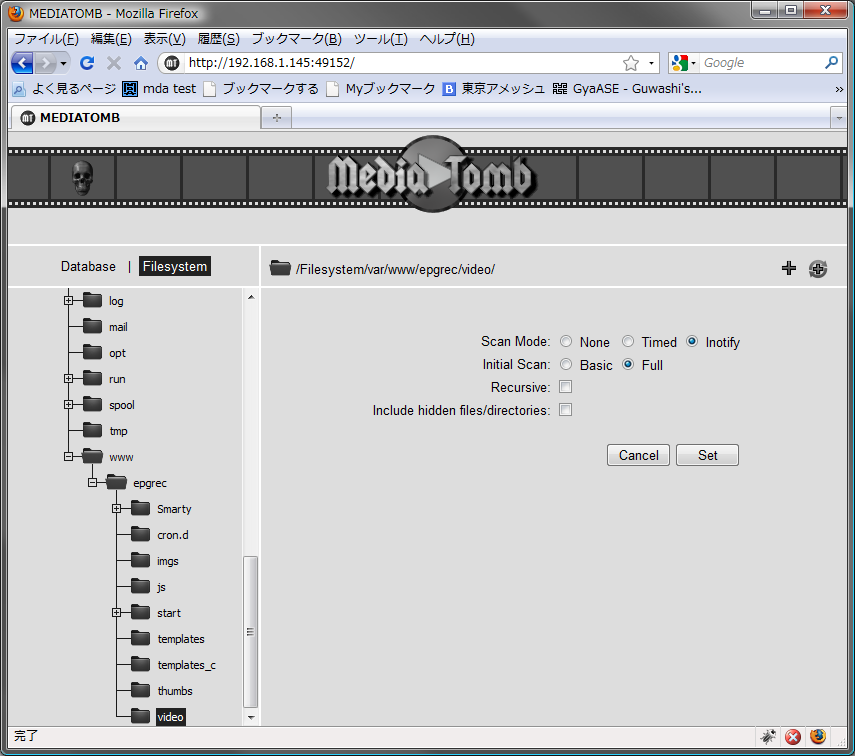Open the ファイル(F) menu

tap(46, 39)
